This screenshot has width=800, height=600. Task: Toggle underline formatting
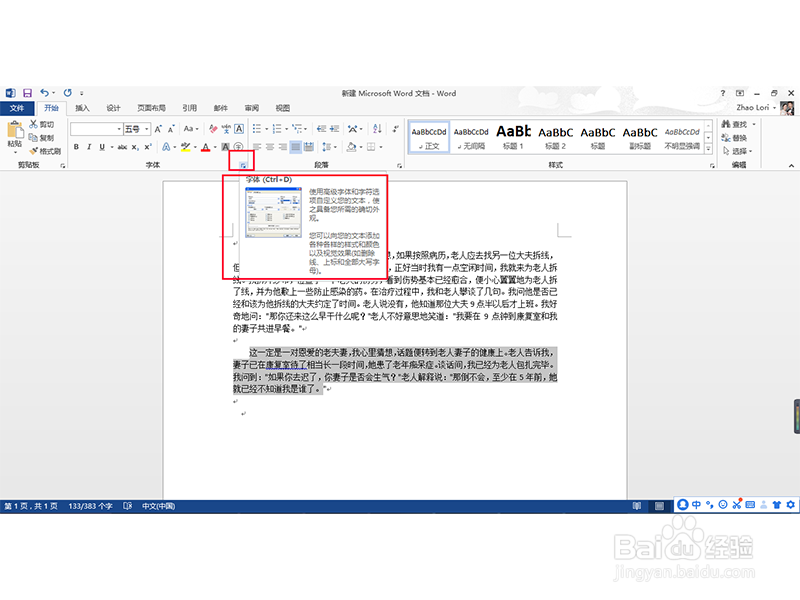tap(100, 146)
